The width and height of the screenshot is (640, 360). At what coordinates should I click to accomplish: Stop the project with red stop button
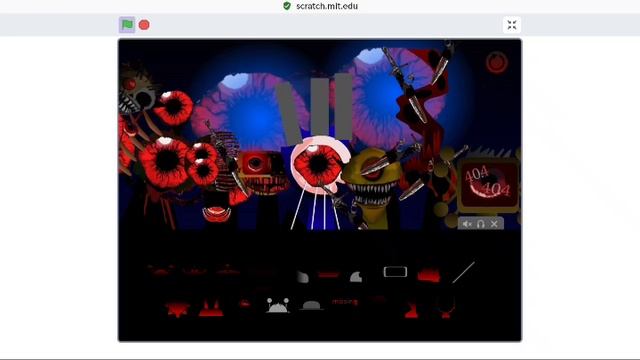pyautogui.click(x=144, y=25)
